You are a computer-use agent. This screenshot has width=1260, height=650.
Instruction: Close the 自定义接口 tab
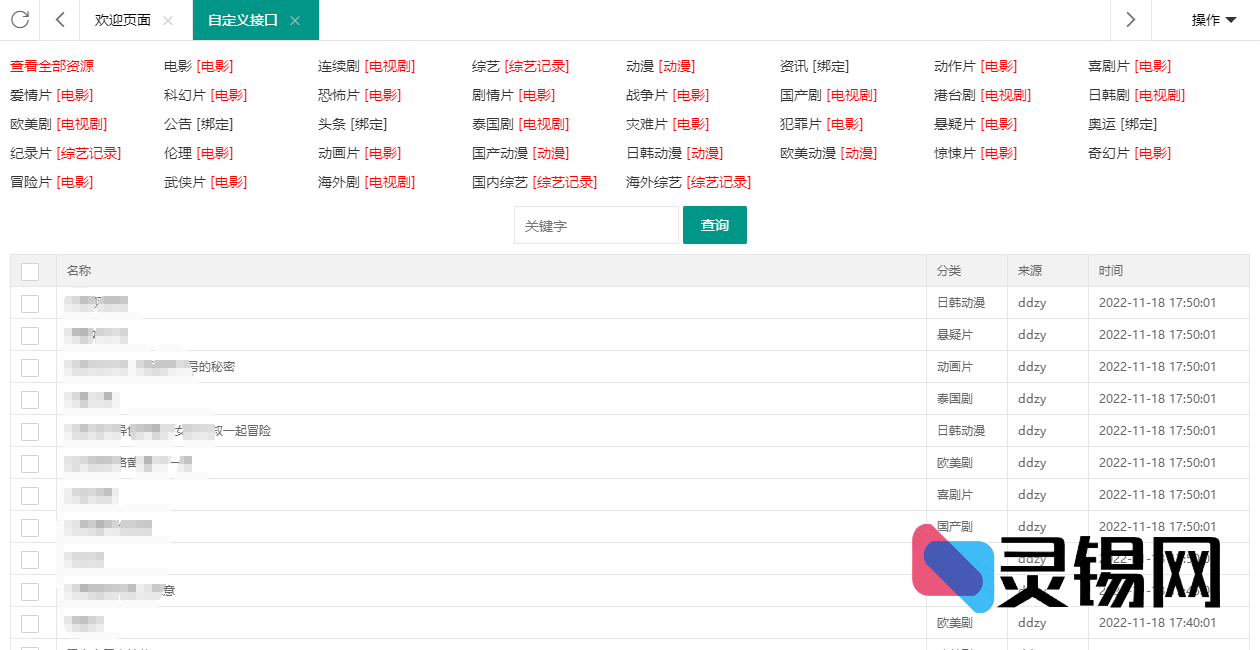tap(295, 21)
